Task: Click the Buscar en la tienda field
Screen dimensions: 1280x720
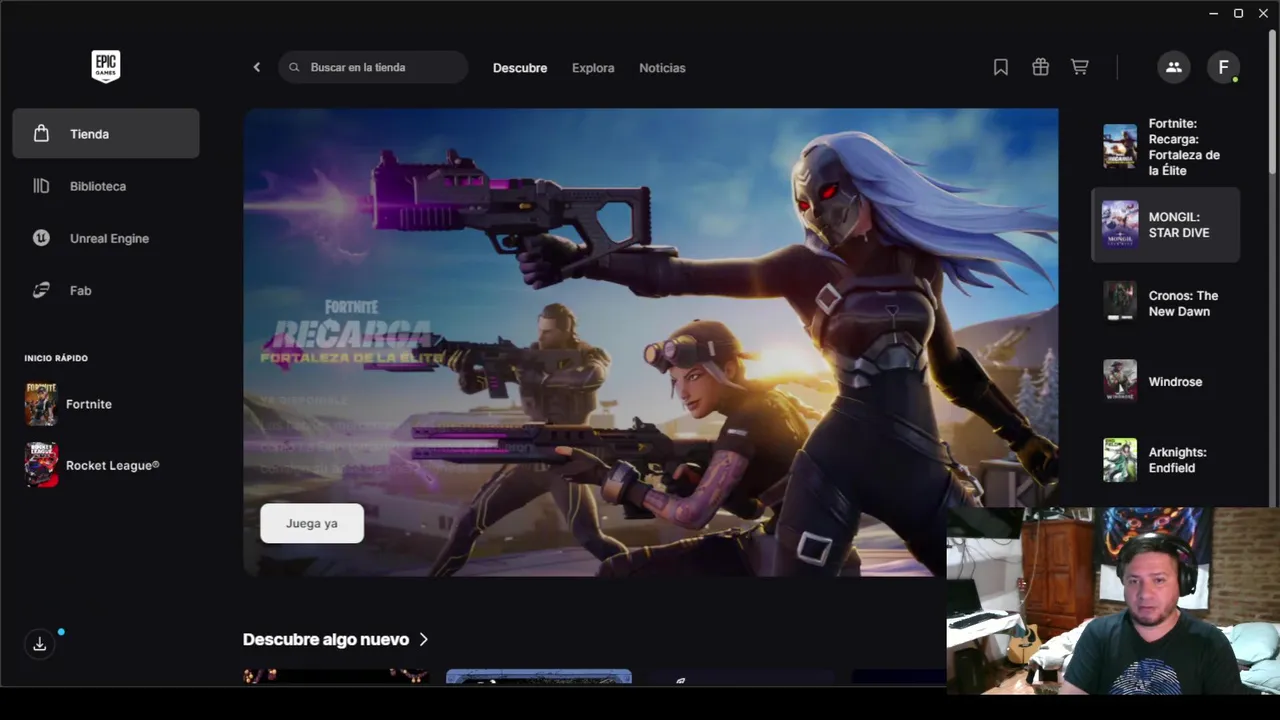Action: pyautogui.click(x=373, y=67)
